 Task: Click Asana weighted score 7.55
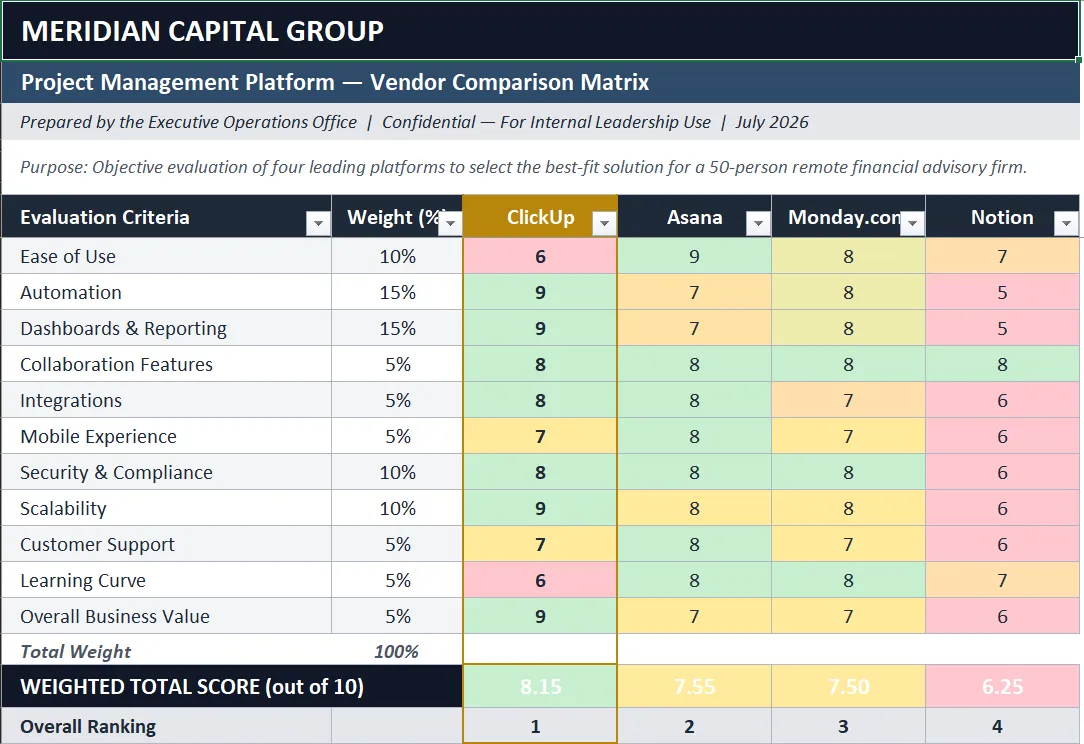point(694,687)
